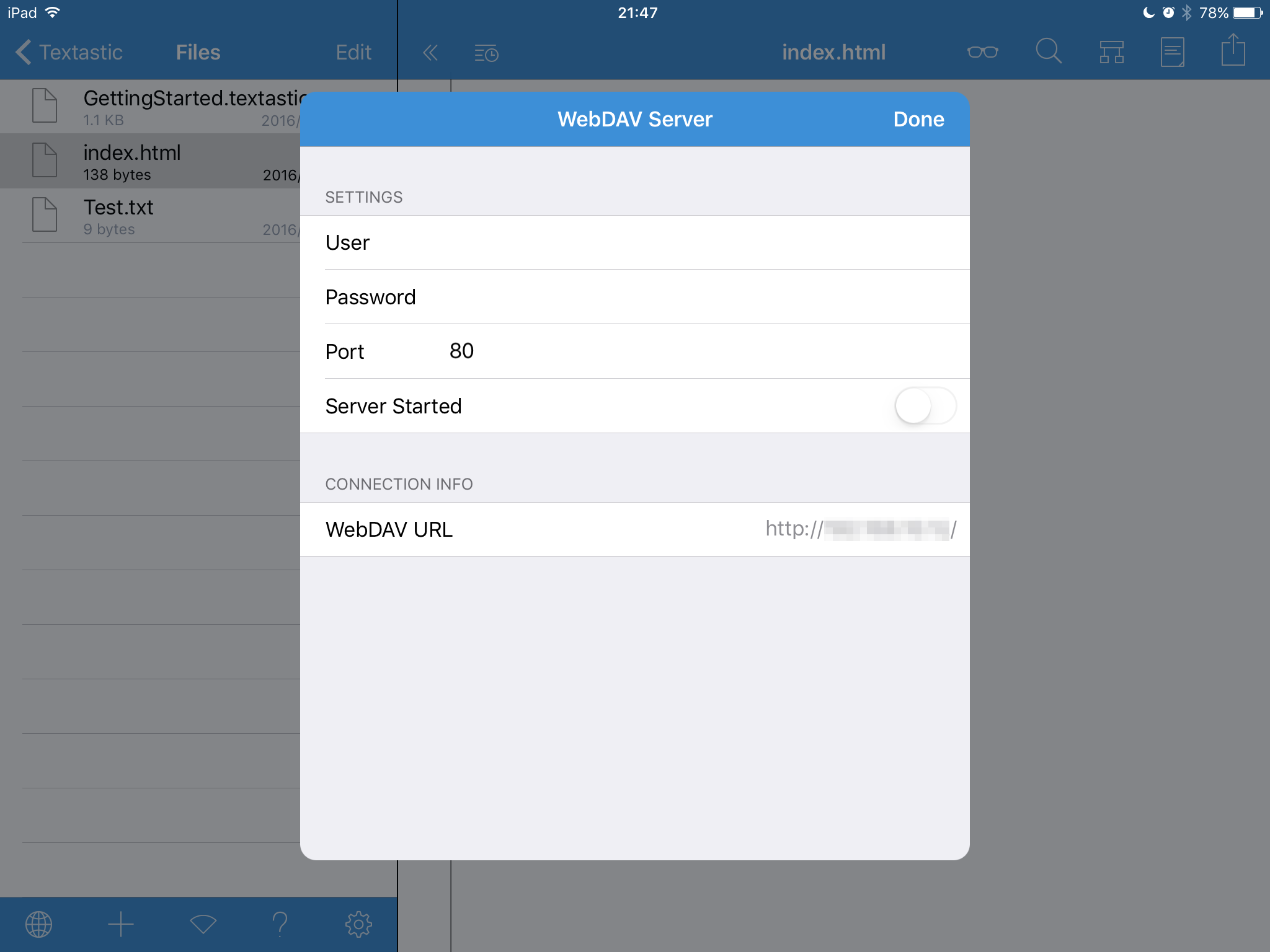Open settings gear icon
Image resolution: width=1270 pixels, height=952 pixels.
coord(358,924)
